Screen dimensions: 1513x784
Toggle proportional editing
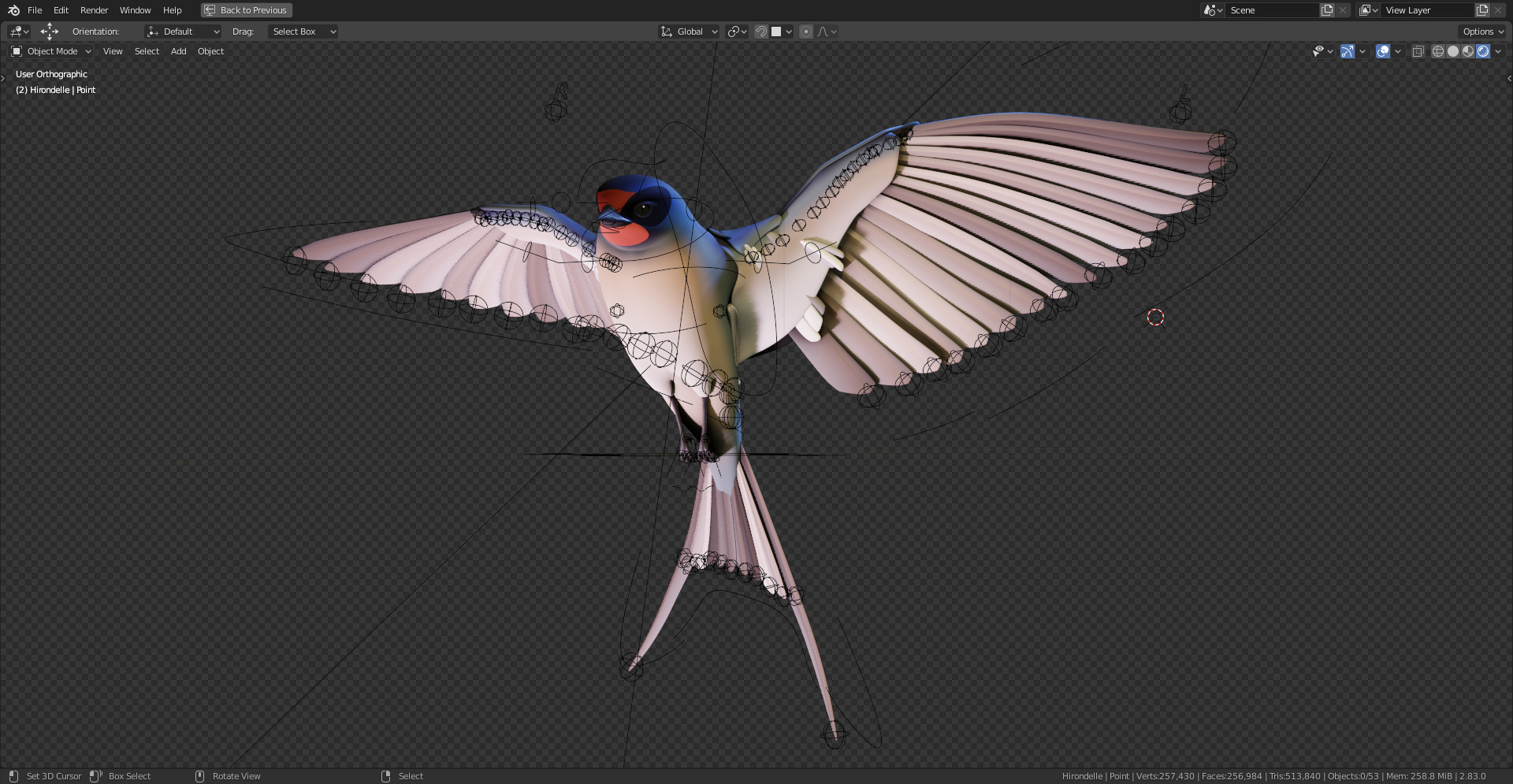tap(806, 32)
